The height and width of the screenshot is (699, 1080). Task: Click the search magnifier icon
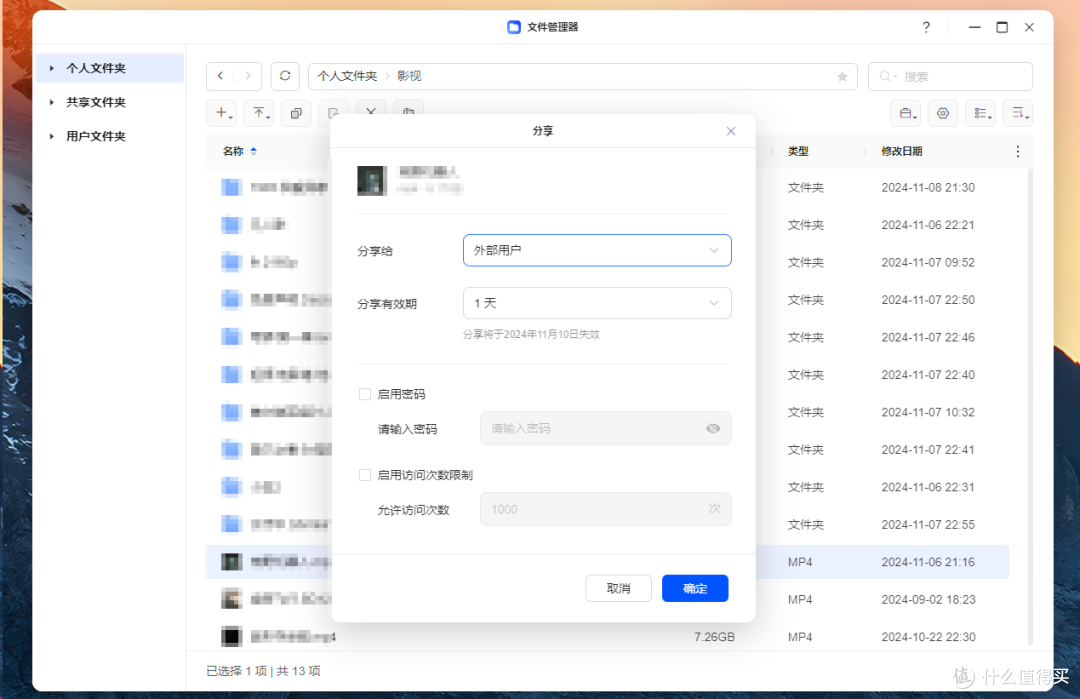pos(885,76)
